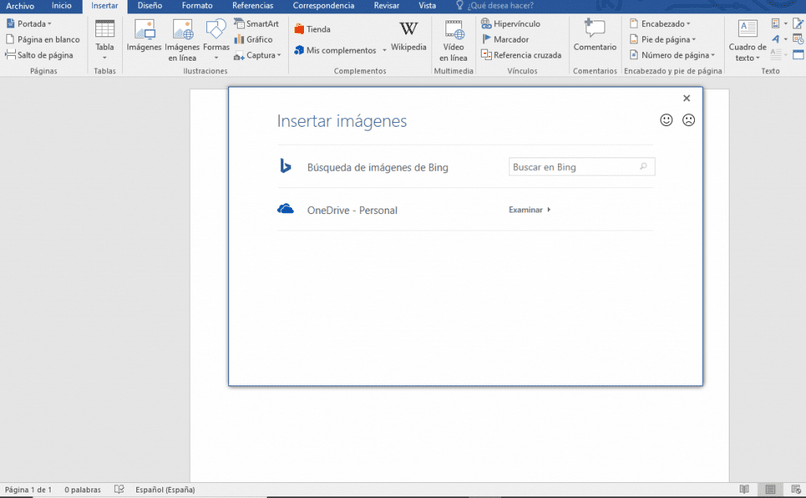The height and width of the screenshot is (498, 806).
Task: Click Examinar next to OneDrive
Action: coord(529,210)
